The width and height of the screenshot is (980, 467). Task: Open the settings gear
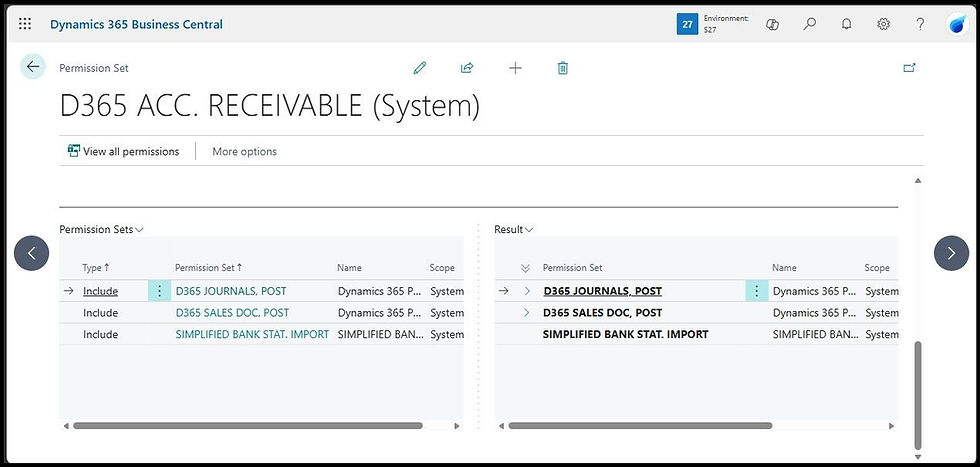point(883,24)
